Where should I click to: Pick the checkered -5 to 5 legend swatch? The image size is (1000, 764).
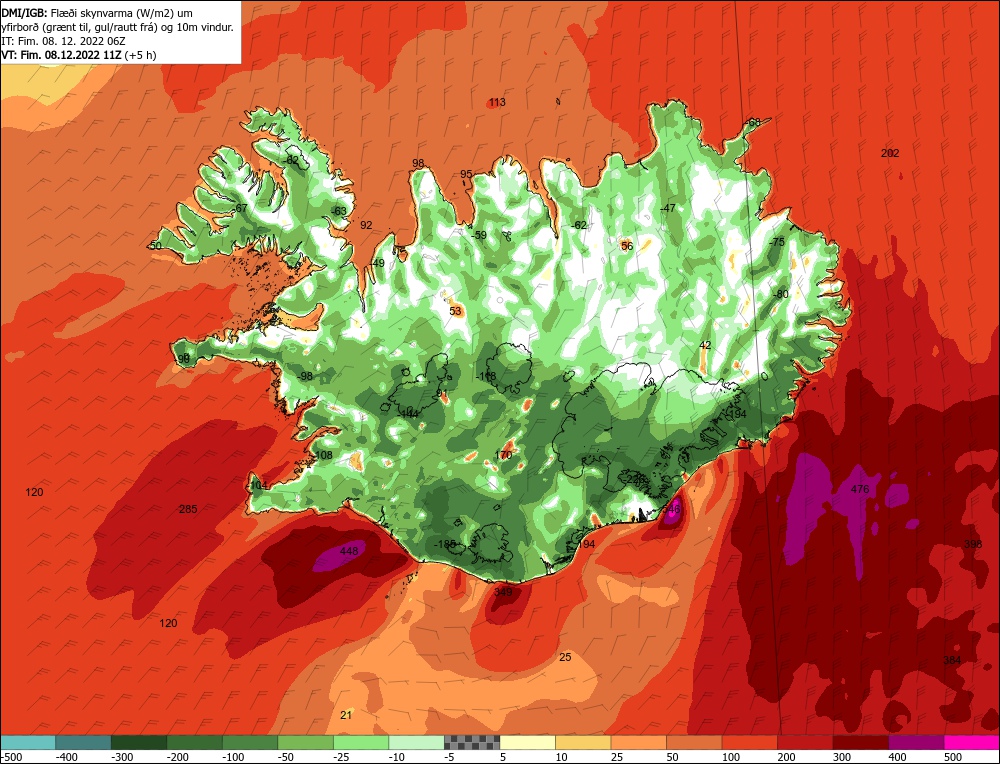click(473, 742)
